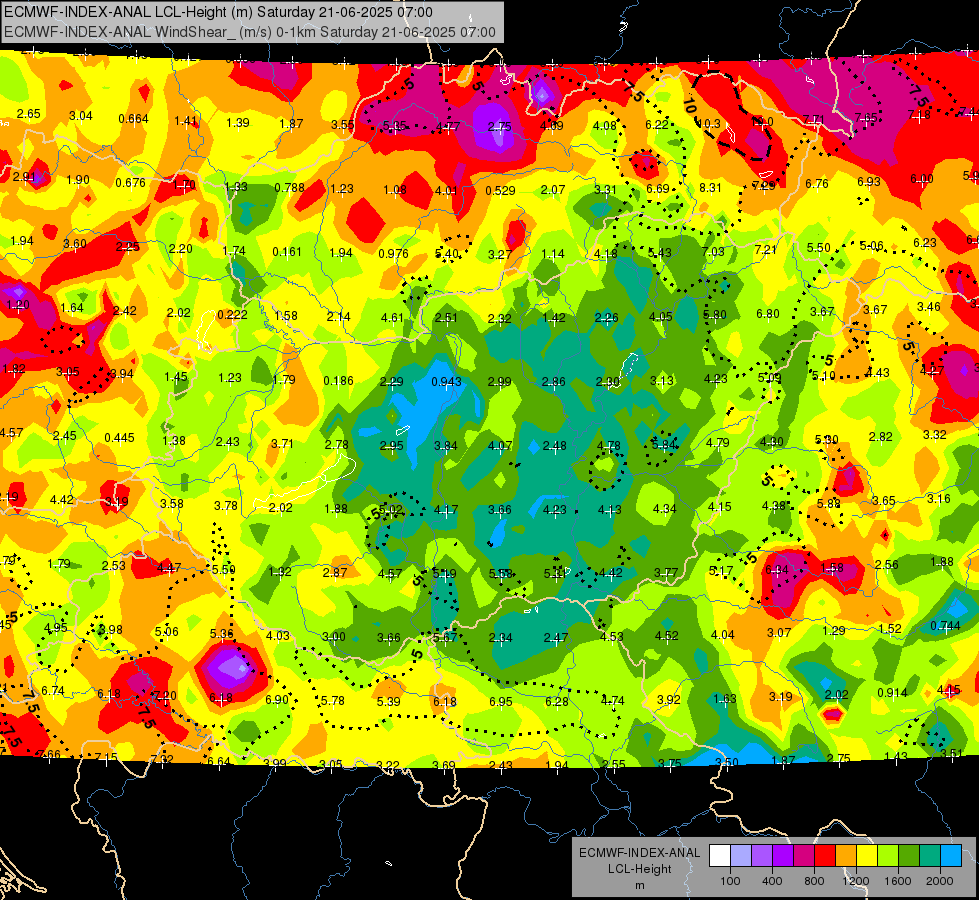Viewport: 979px width, 900px height.
Task: Click the wind shear value 4.79
Action: [718, 442]
